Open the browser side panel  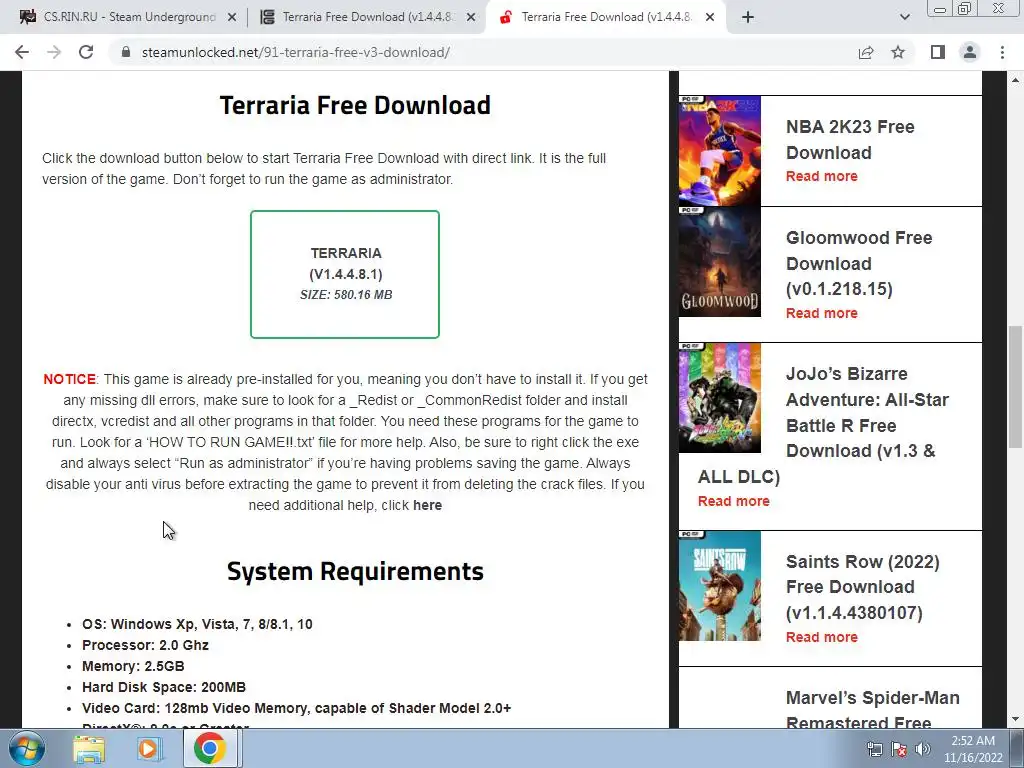938,52
